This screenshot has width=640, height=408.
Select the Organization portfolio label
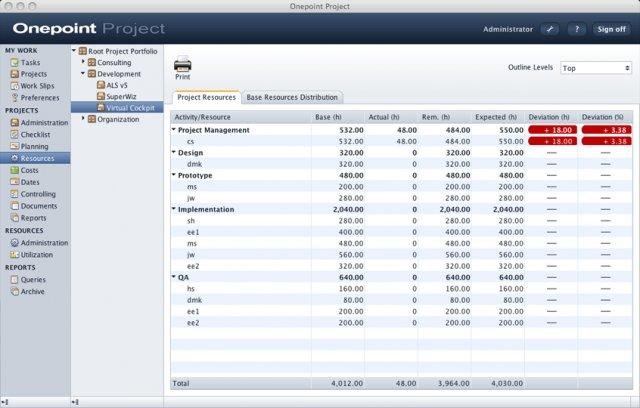coord(118,119)
